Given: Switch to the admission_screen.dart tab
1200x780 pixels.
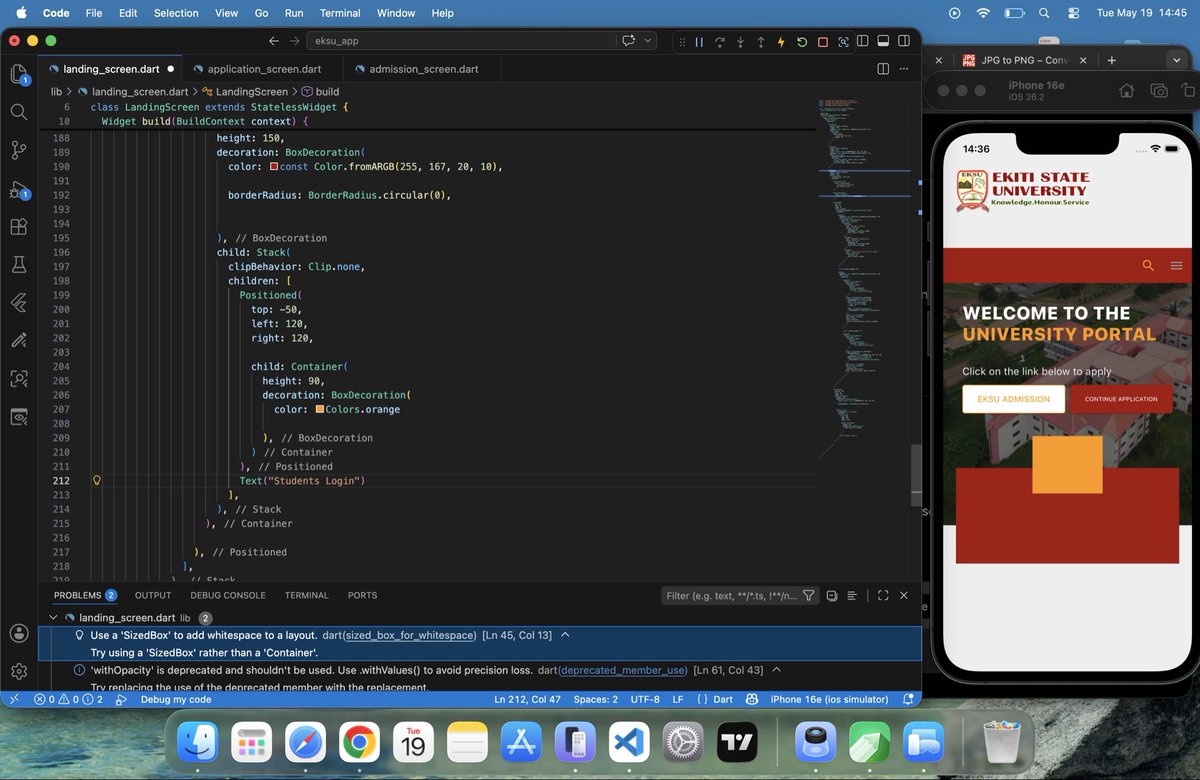Looking at the screenshot, I should (424, 69).
